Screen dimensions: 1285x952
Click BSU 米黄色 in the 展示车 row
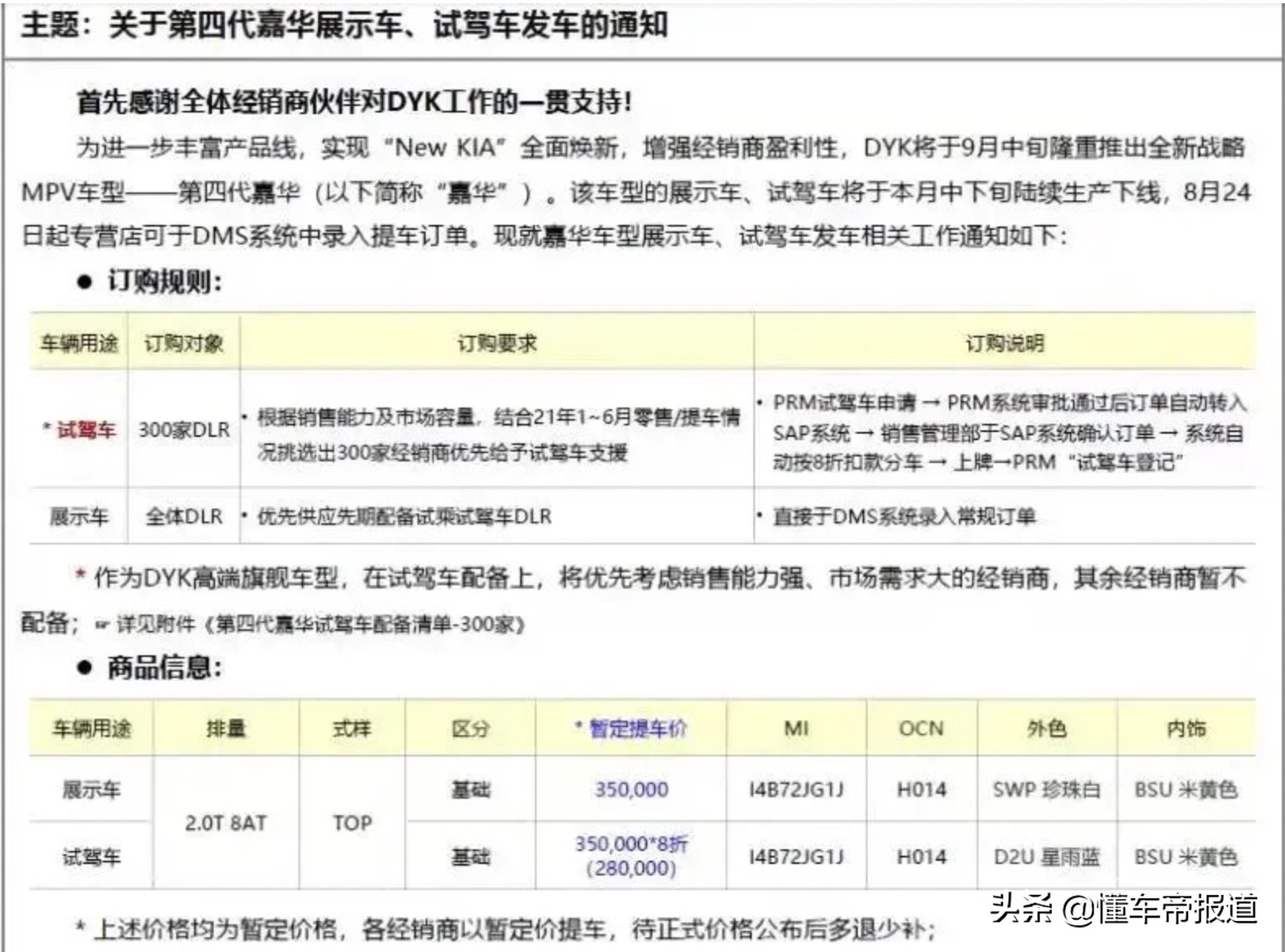[x=1186, y=789]
